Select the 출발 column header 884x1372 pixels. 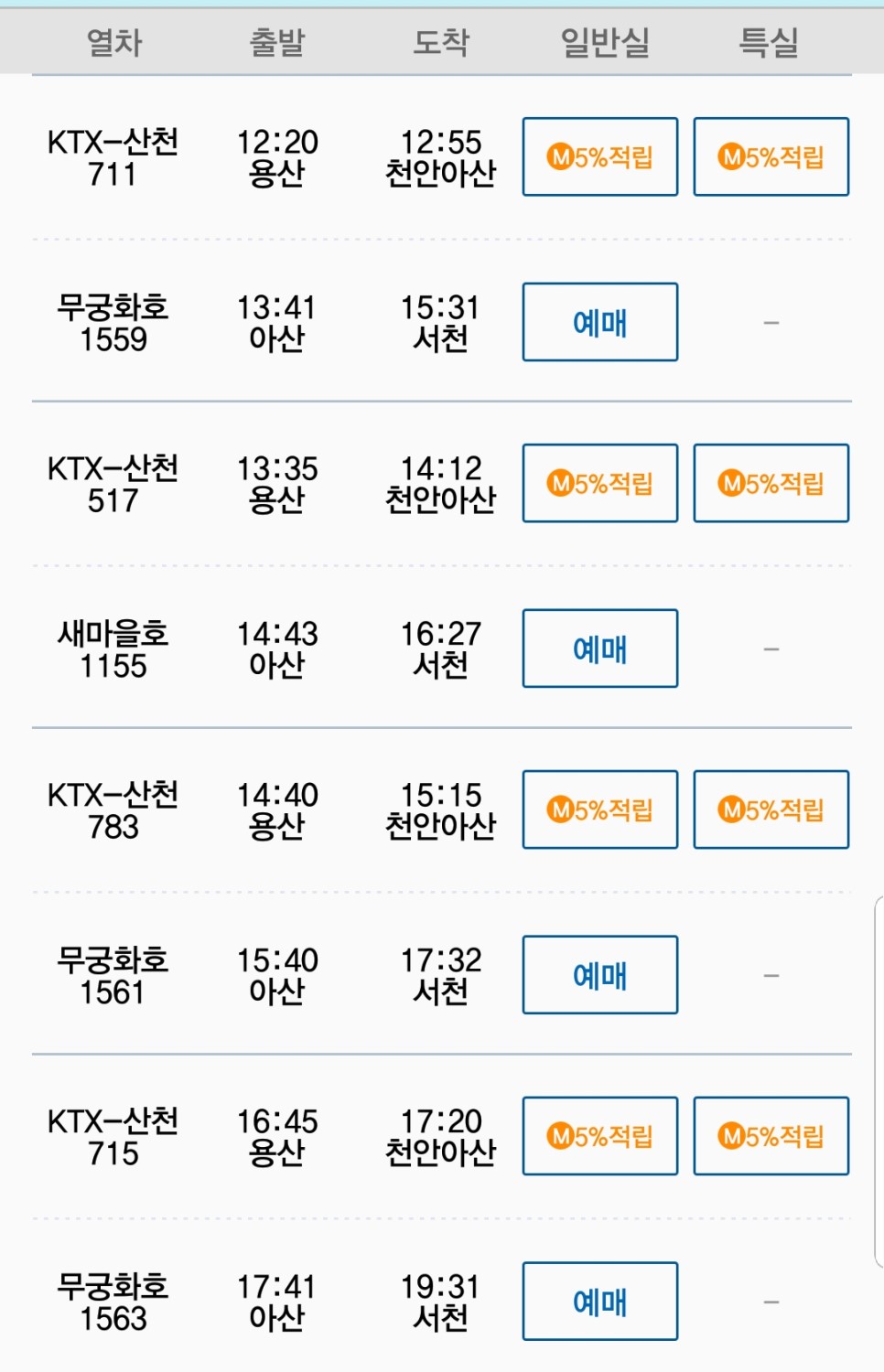(277, 42)
